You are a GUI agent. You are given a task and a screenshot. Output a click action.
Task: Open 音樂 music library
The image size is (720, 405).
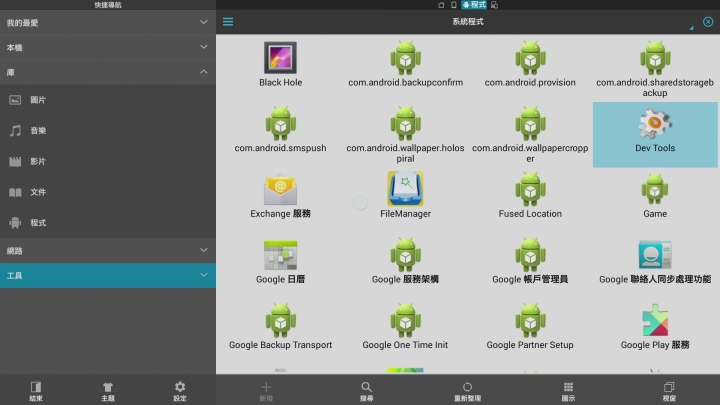click(x=108, y=130)
